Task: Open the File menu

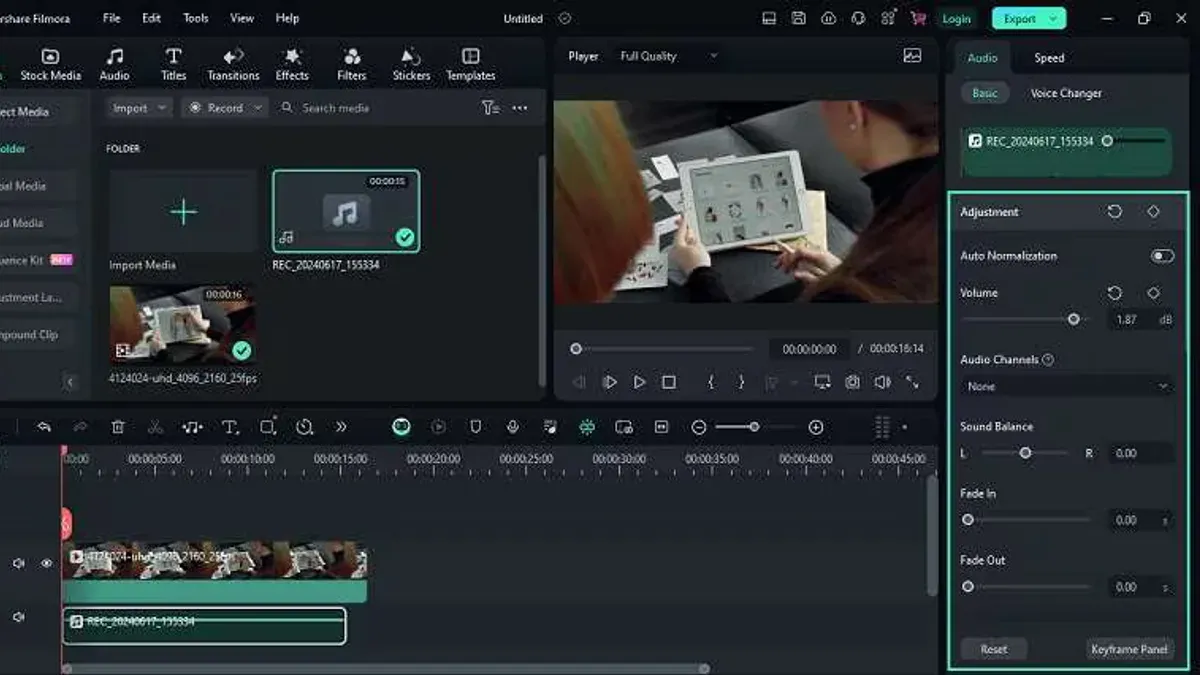Action: click(x=112, y=18)
